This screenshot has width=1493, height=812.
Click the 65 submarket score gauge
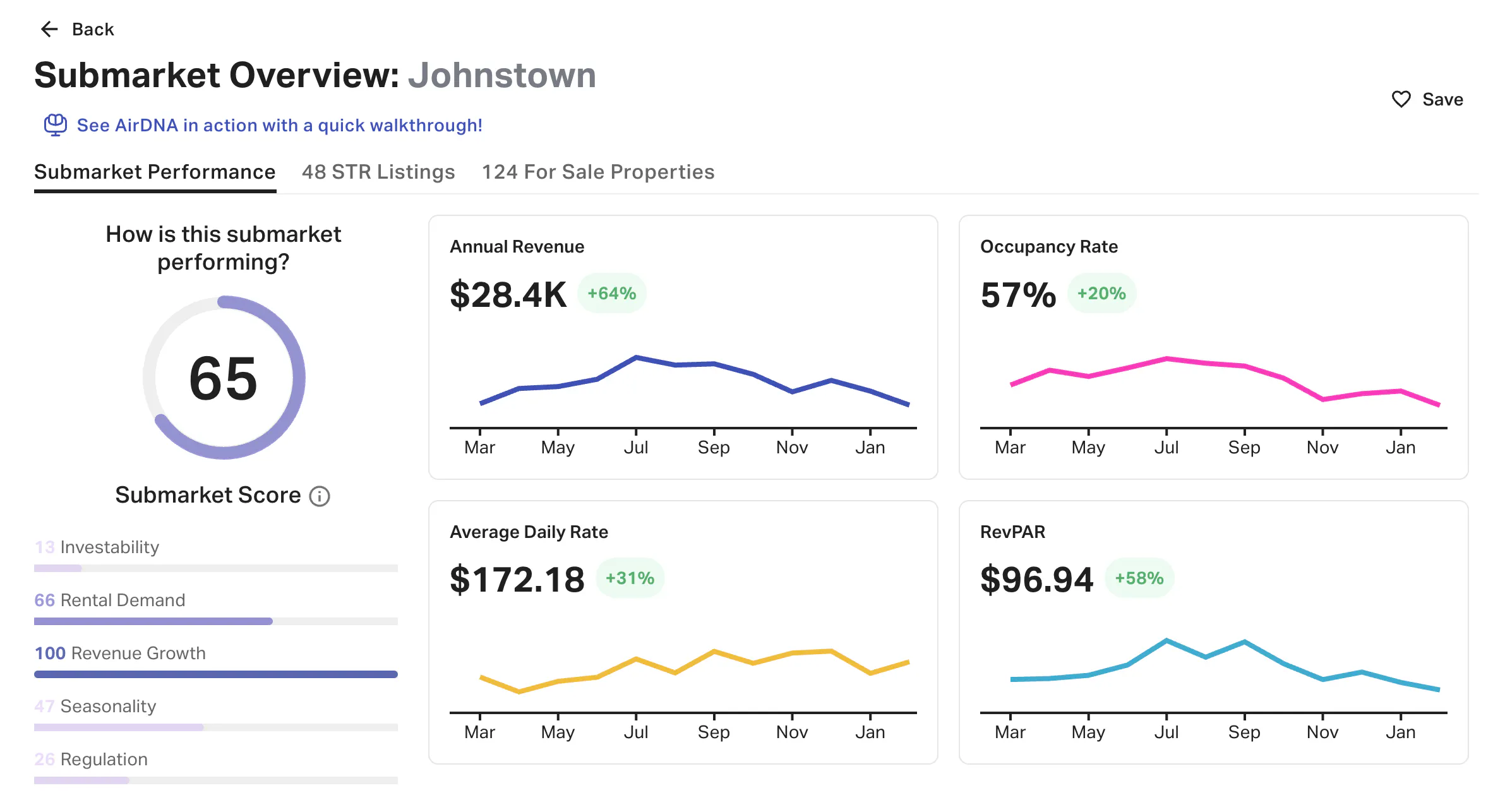[x=224, y=378]
